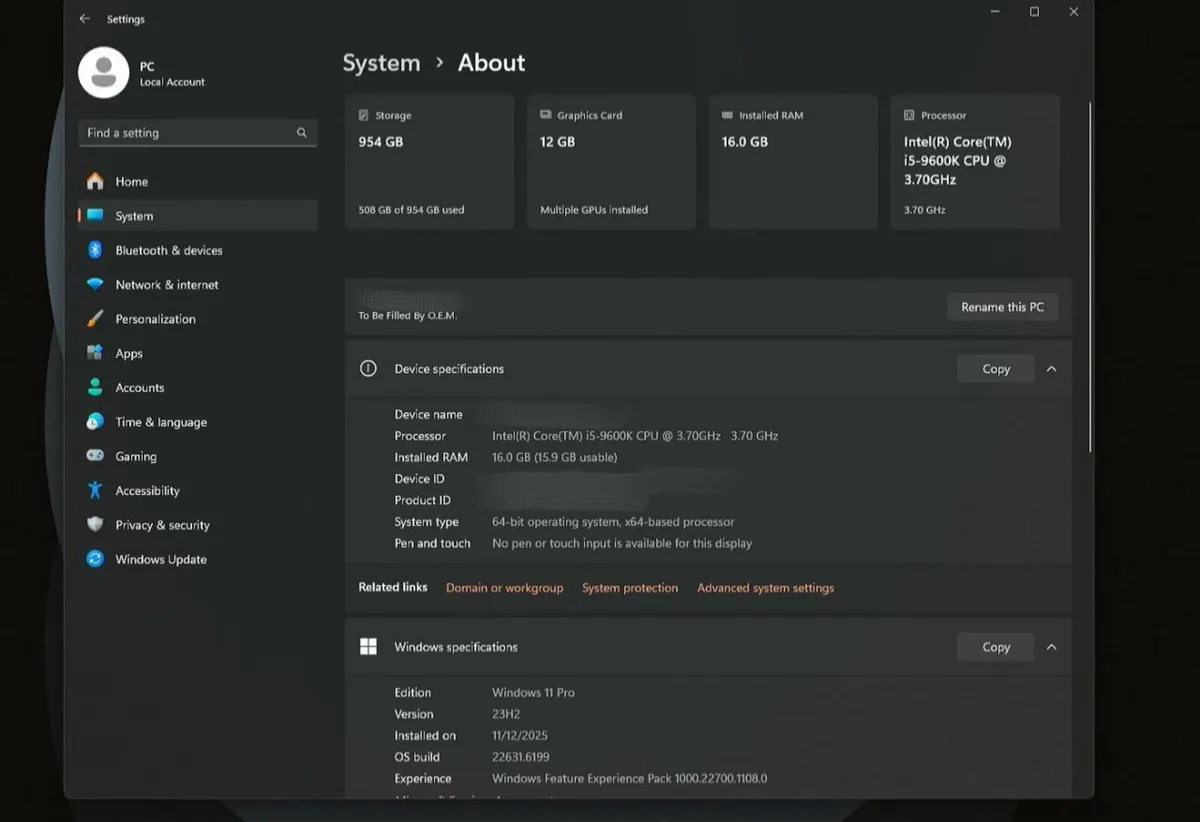This screenshot has height=822, width=1200.
Task: Go to Time & language settings
Action: [x=161, y=422]
